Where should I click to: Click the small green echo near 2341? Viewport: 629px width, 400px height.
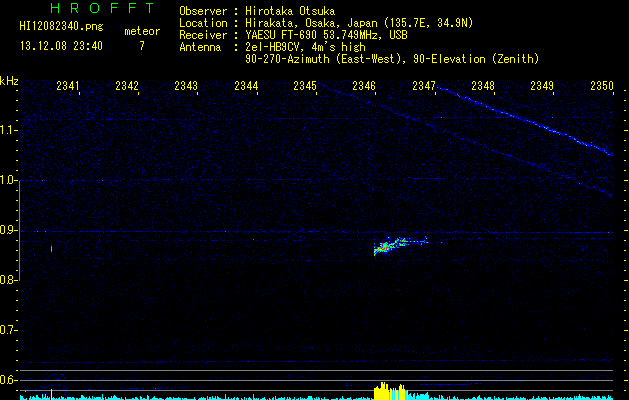click(x=51, y=248)
